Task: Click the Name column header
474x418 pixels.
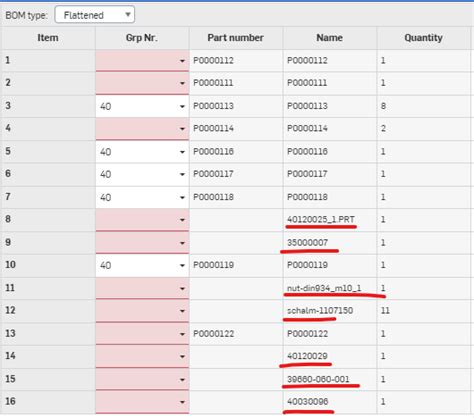Action: point(330,38)
